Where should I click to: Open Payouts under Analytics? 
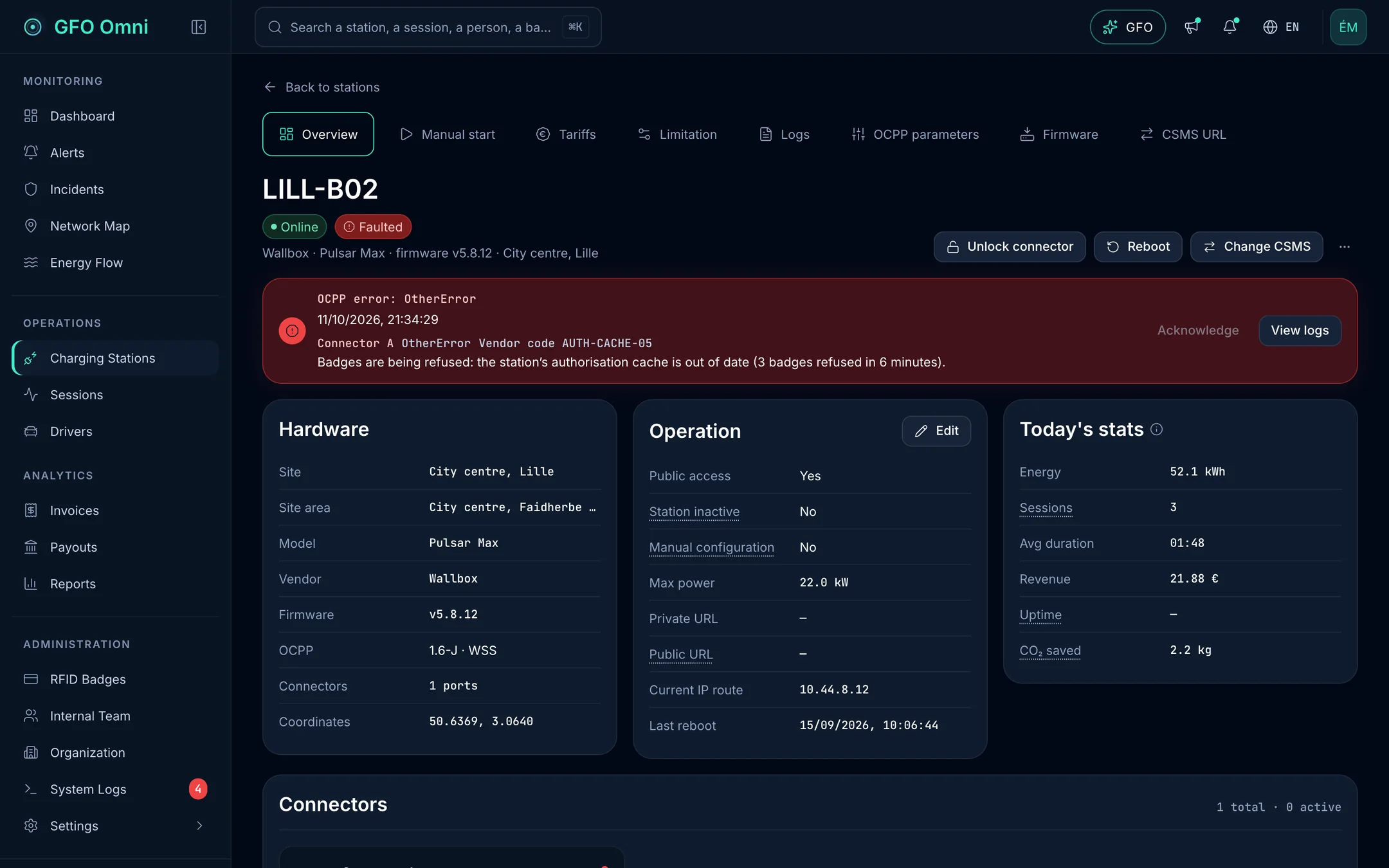116,548
